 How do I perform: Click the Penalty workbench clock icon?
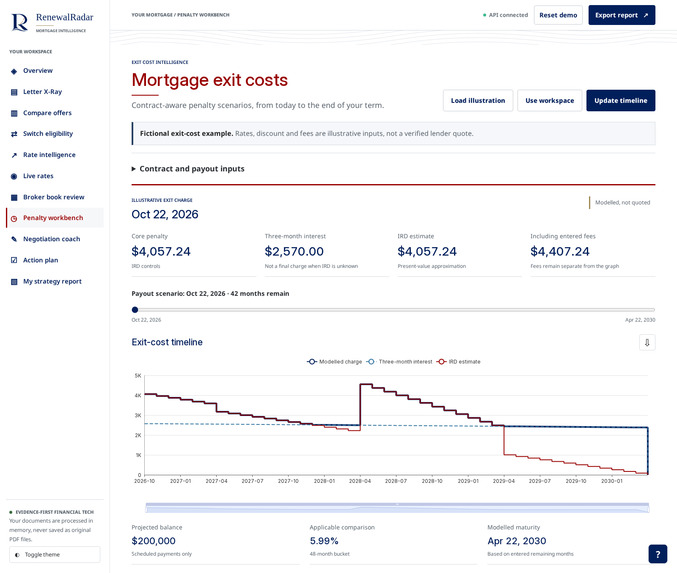pos(14,218)
